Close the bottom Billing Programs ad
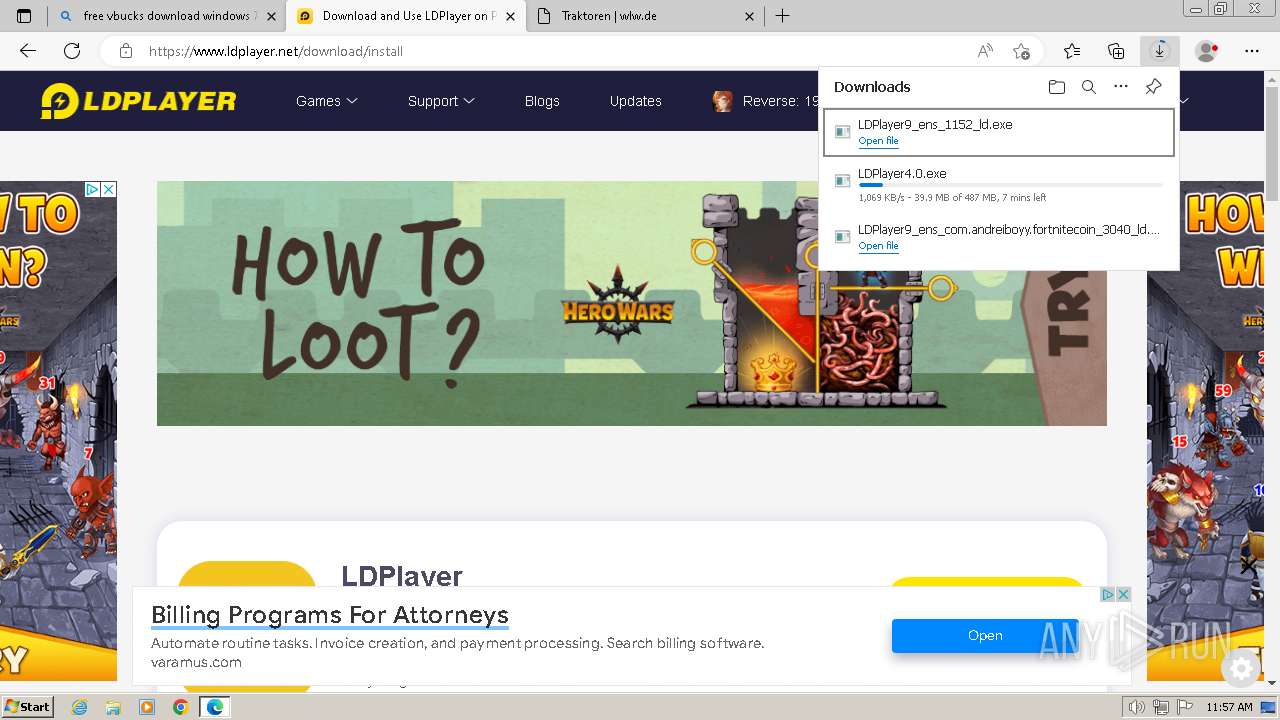The image size is (1280, 720). (x=1123, y=594)
